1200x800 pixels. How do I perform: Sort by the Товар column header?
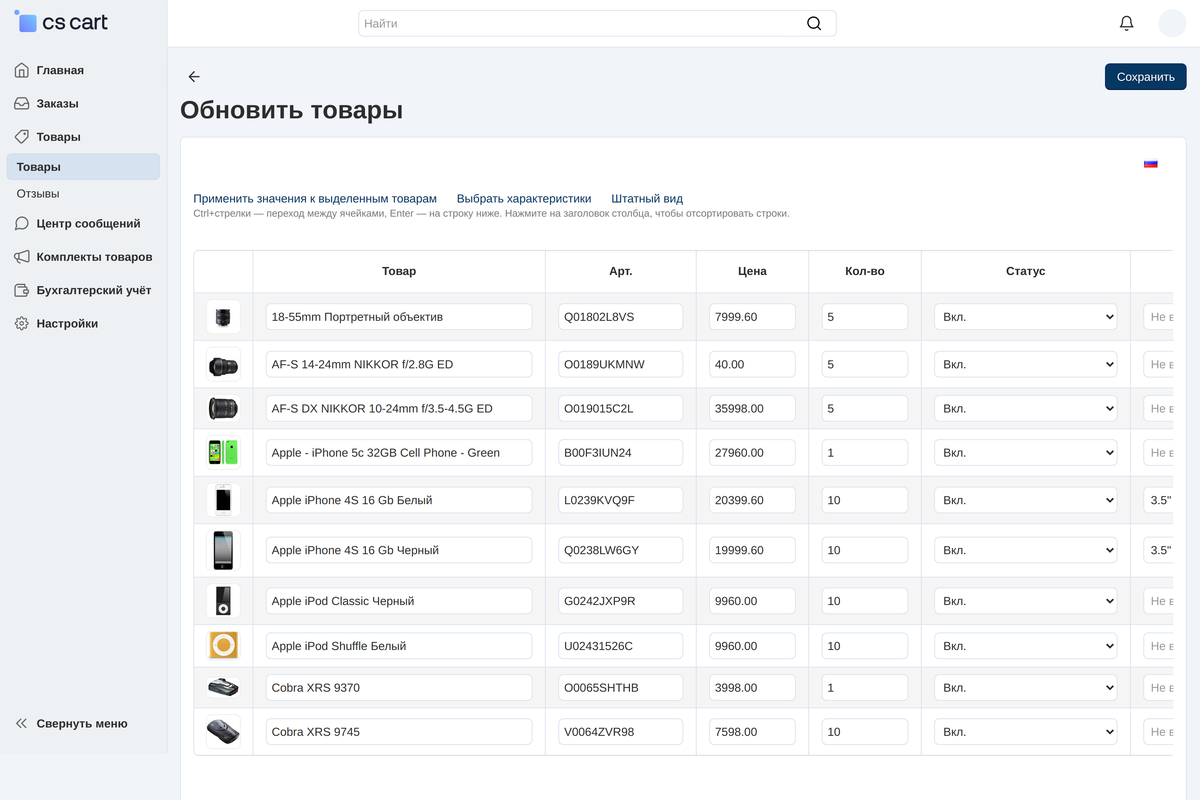(x=399, y=271)
